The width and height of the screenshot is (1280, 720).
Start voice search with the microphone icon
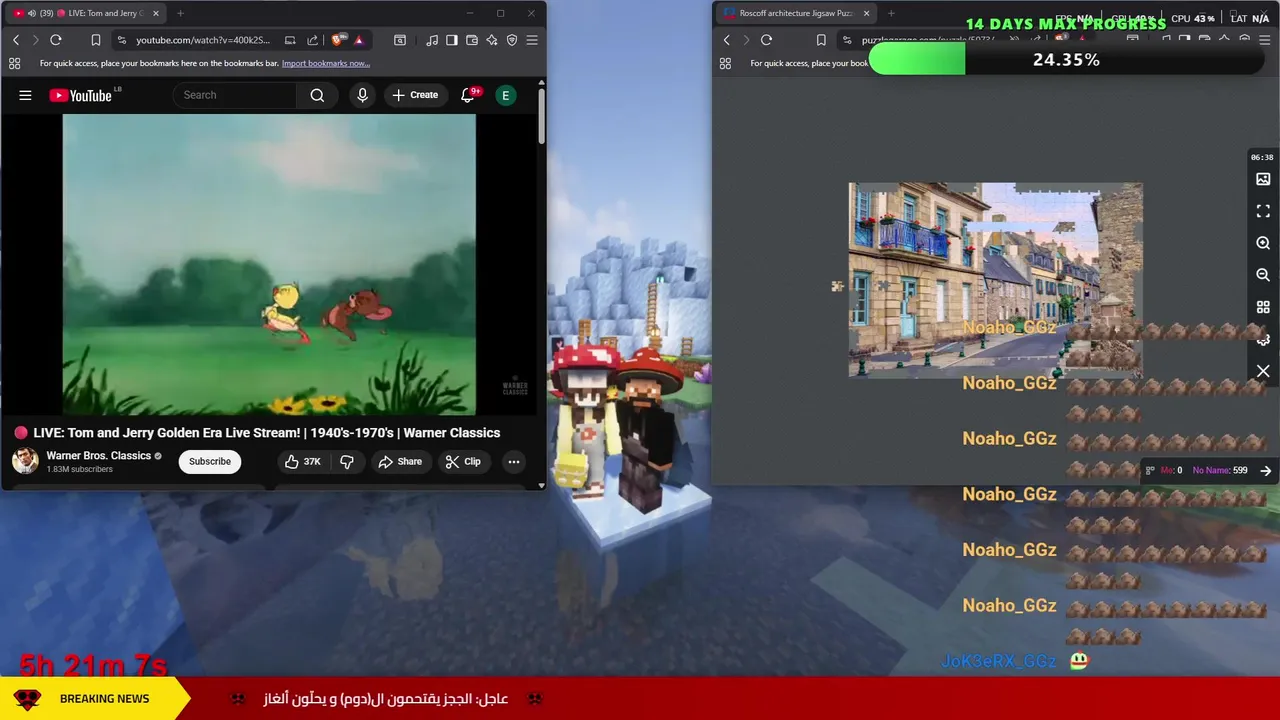pos(362,95)
